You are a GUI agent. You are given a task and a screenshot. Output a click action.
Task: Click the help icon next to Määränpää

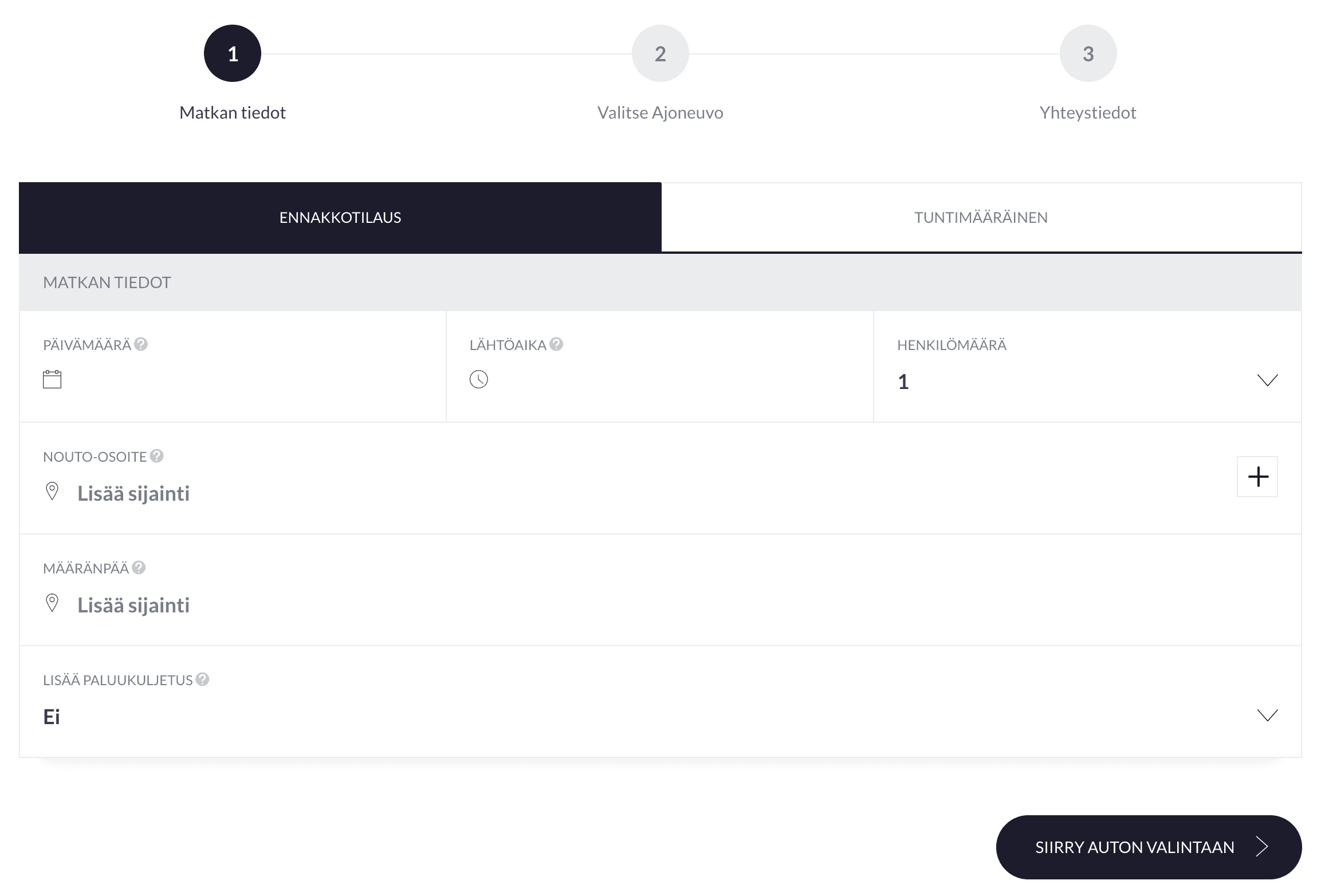click(139, 568)
